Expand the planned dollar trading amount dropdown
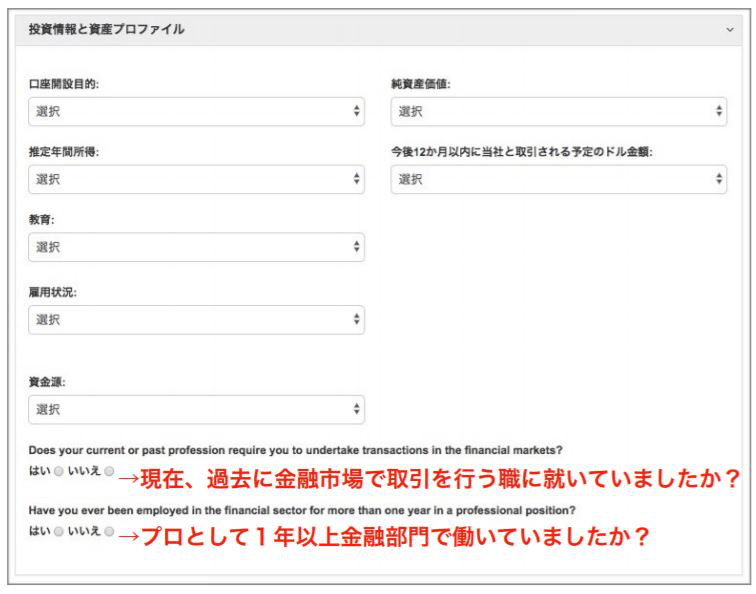 click(558, 179)
